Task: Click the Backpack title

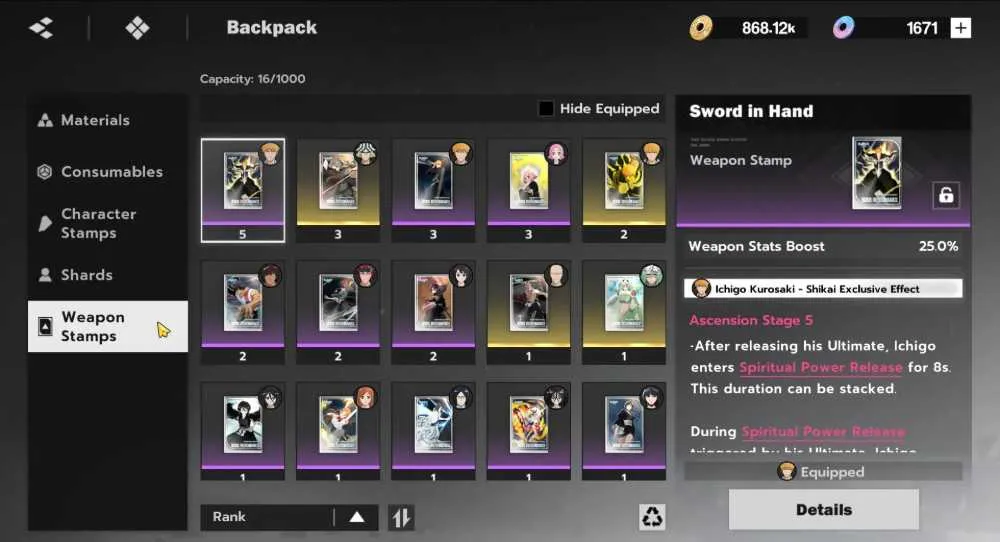Action: click(272, 27)
